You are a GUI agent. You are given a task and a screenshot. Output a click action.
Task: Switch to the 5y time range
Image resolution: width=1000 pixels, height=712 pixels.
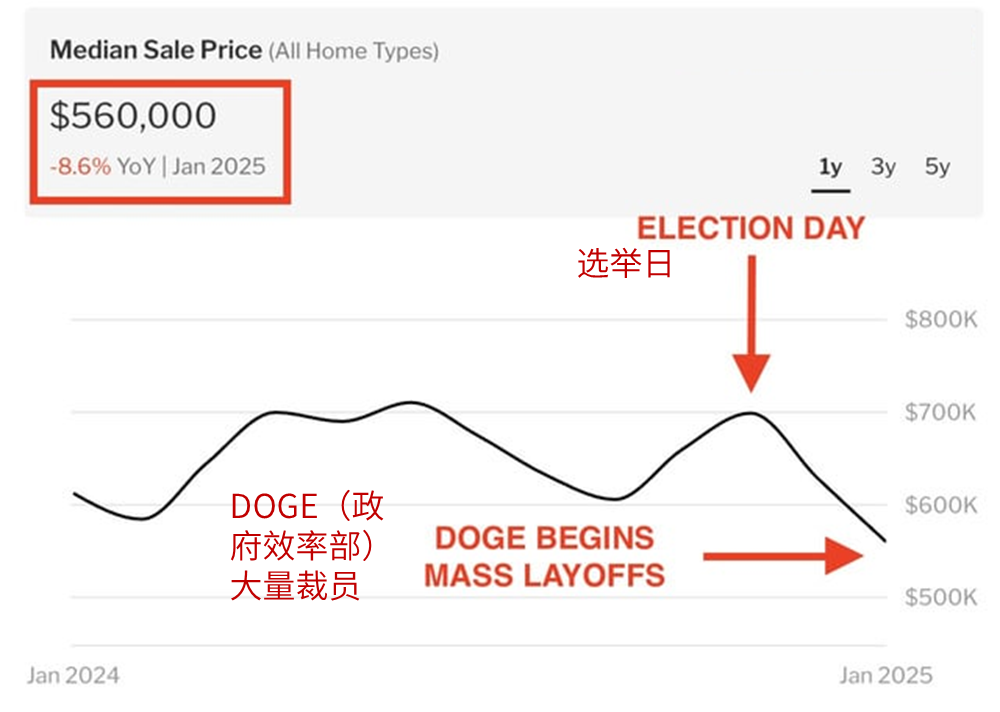(938, 167)
